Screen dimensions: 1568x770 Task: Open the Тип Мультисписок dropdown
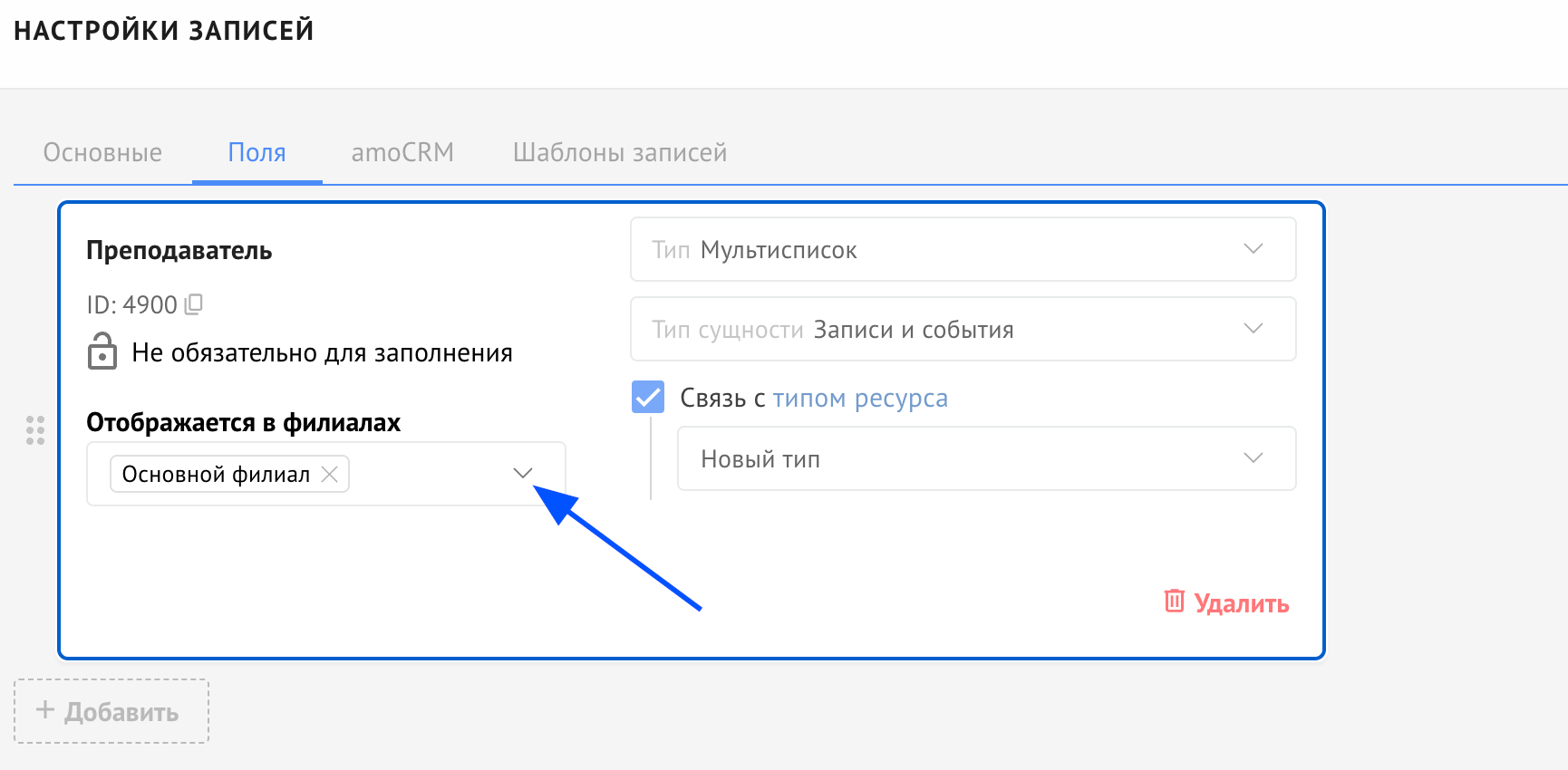963,249
